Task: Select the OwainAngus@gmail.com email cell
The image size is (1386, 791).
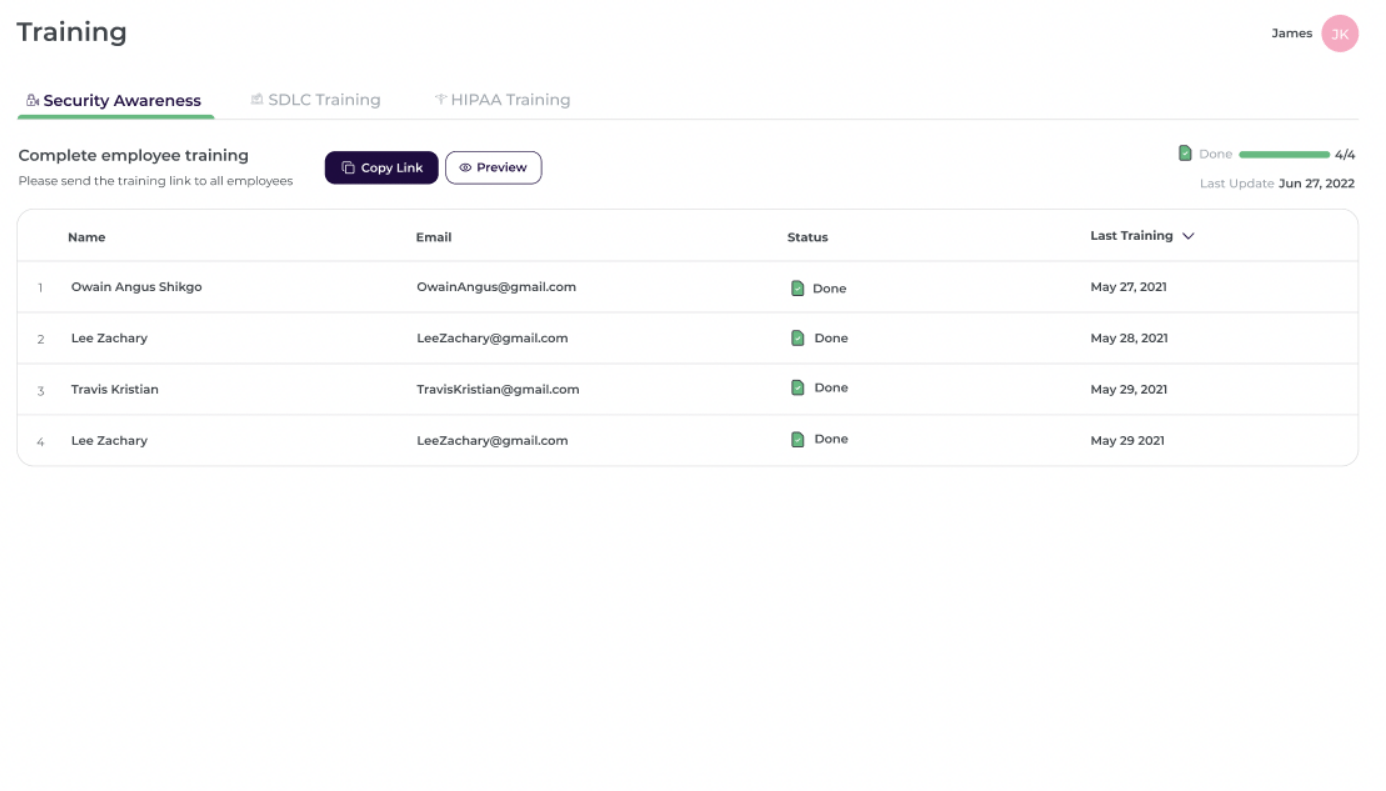Action: pyautogui.click(x=496, y=287)
